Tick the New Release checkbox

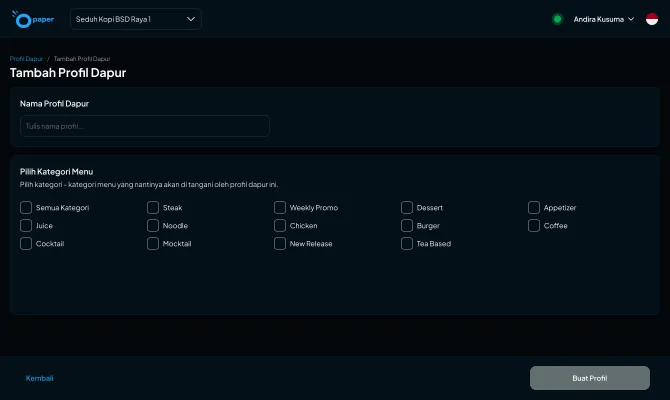coord(280,244)
